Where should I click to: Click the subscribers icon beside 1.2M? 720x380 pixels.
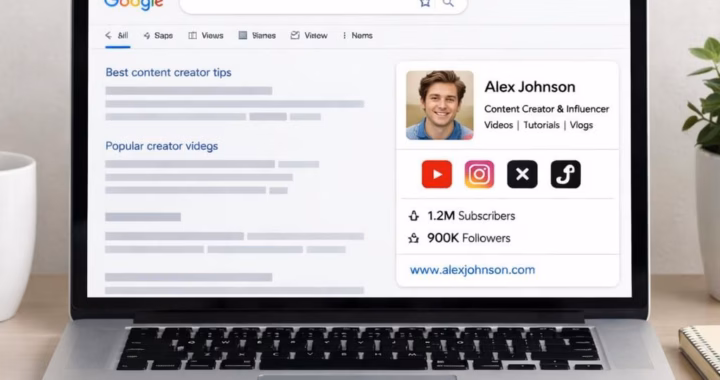414,216
